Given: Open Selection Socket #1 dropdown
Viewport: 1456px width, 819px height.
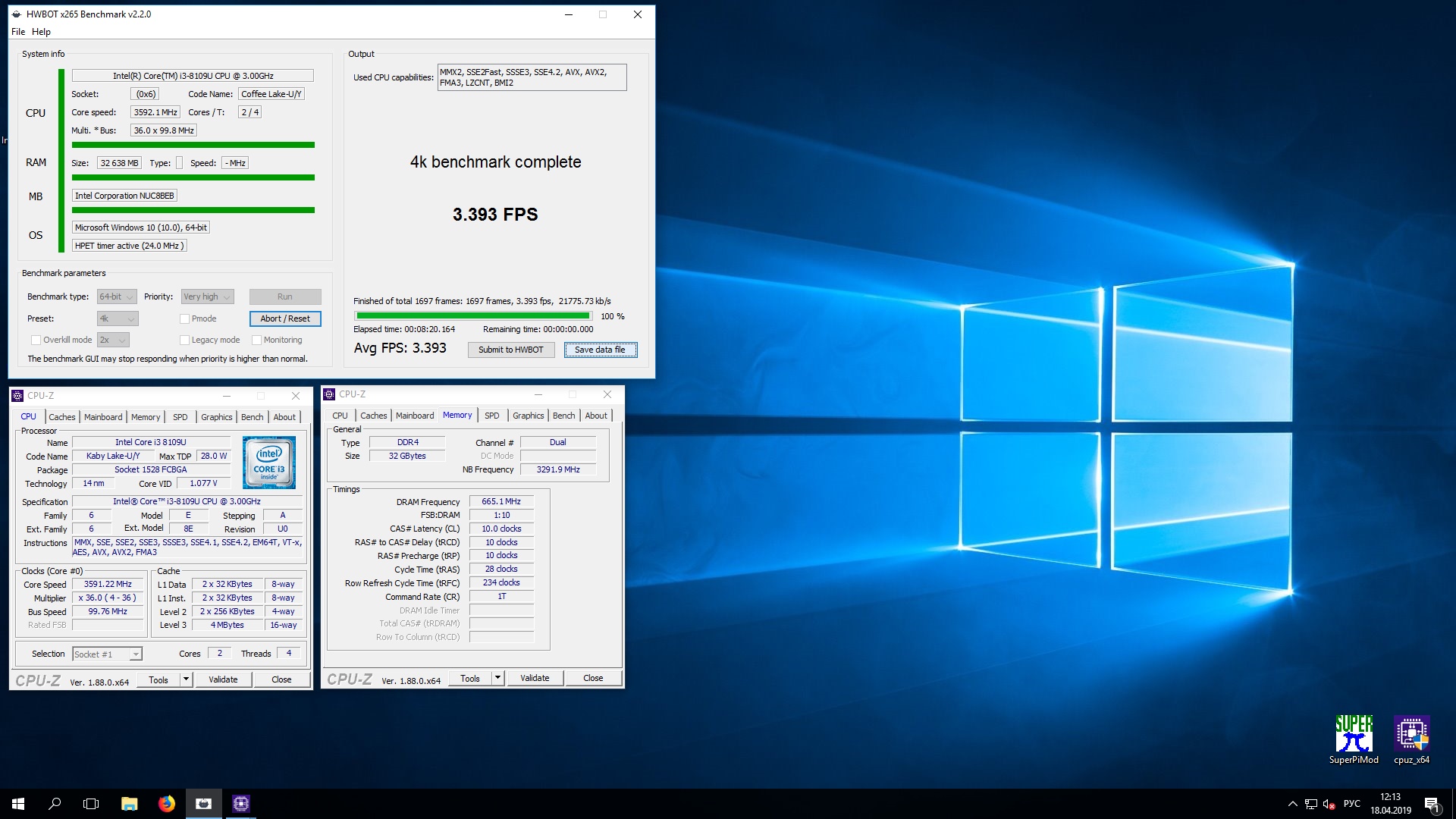Looking at the screenshot, I should point(107,654).
